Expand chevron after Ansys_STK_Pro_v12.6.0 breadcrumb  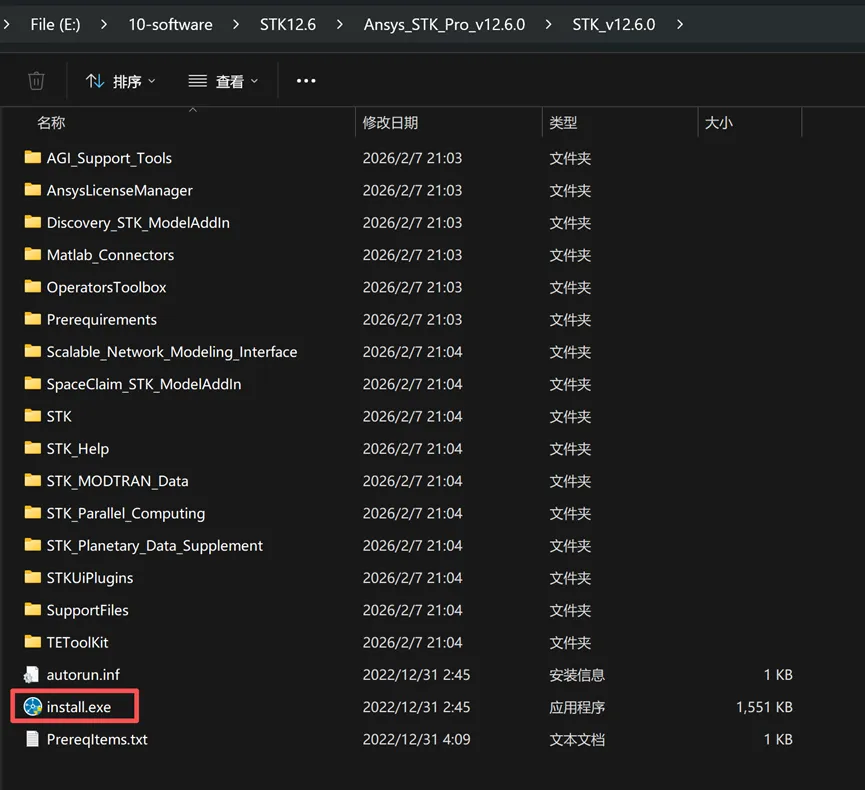[548, 24]
